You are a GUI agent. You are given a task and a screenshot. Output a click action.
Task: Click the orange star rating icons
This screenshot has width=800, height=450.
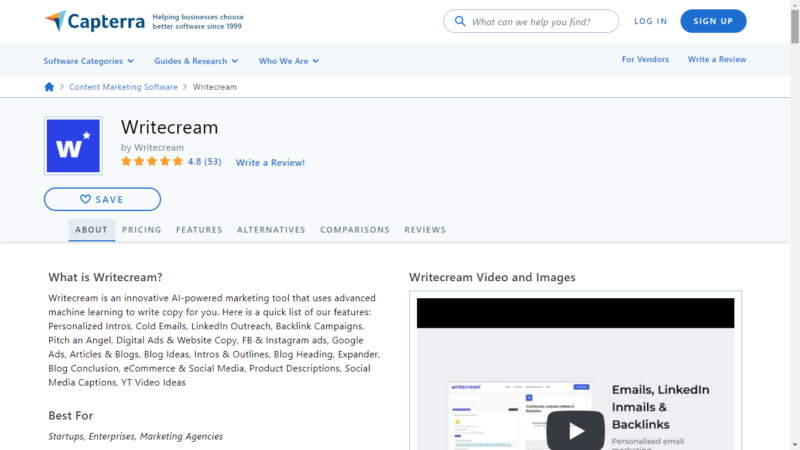[x=152, y=161]
